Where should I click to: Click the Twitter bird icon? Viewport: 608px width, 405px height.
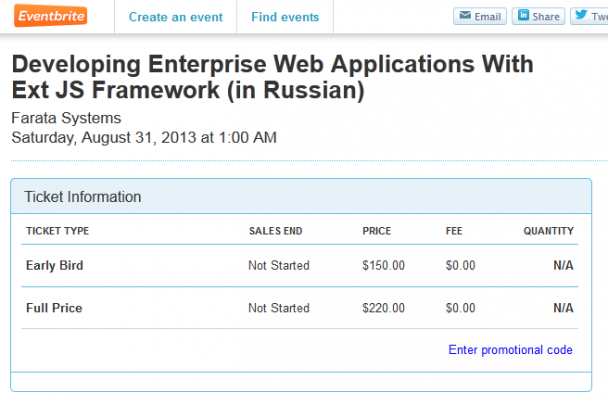click(x=581, y=15)
